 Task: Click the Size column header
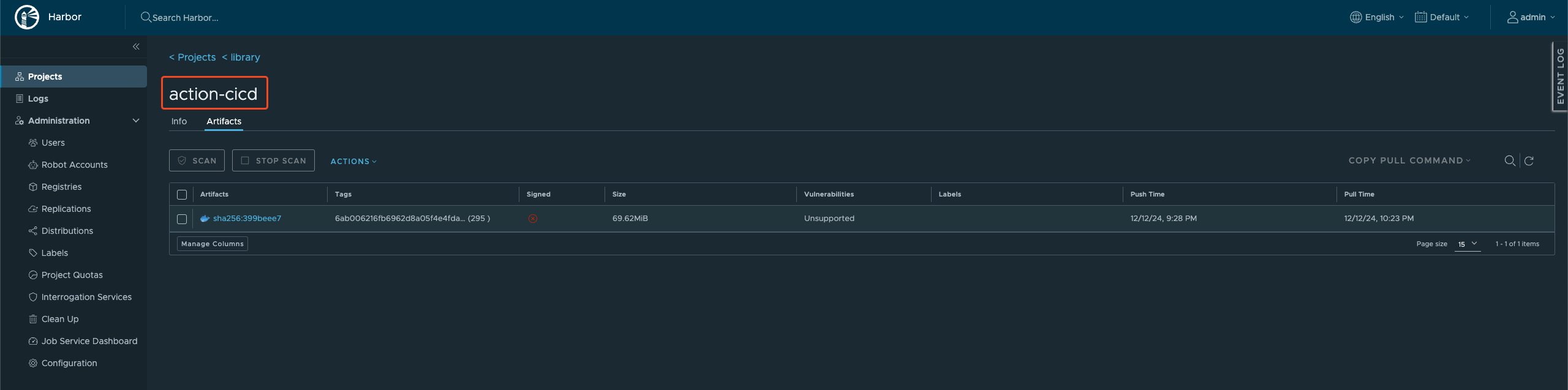(x=619, y=194)
